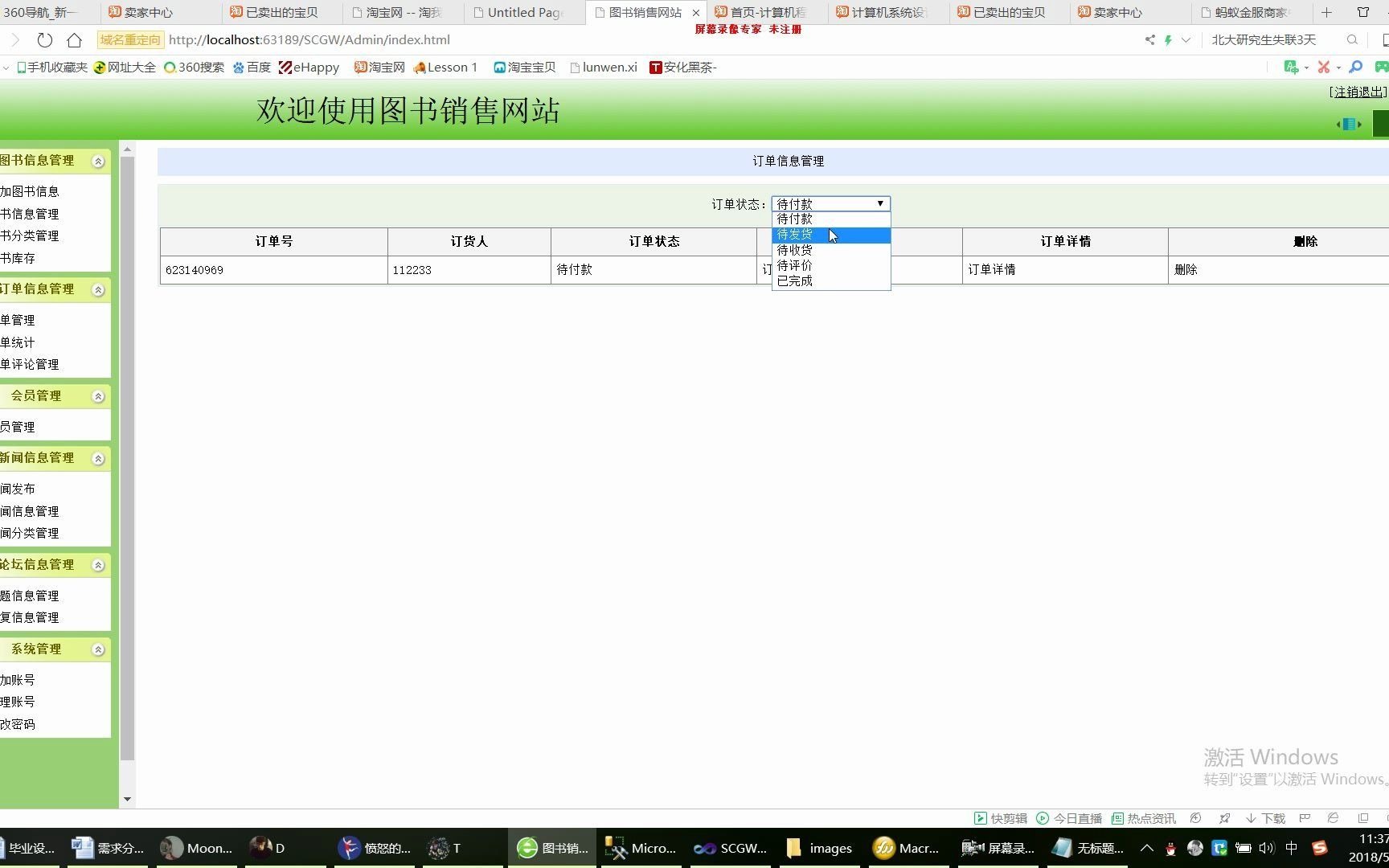Click the green translate extension icon
This screenshot has height=868, width=1389.
tap(1291, 67)
